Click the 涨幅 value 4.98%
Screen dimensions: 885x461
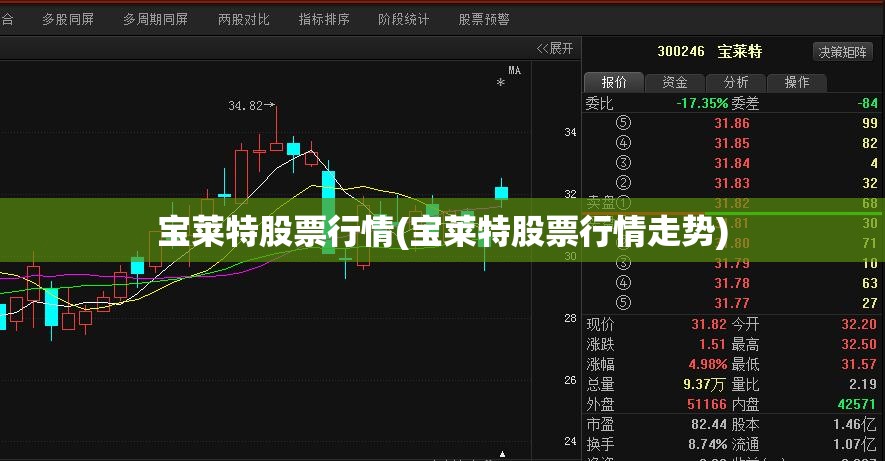point(707,365)
